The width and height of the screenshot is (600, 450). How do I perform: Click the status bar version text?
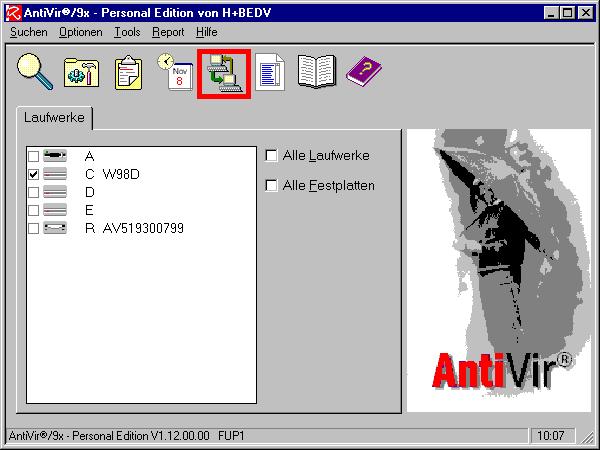click(126, 436)
